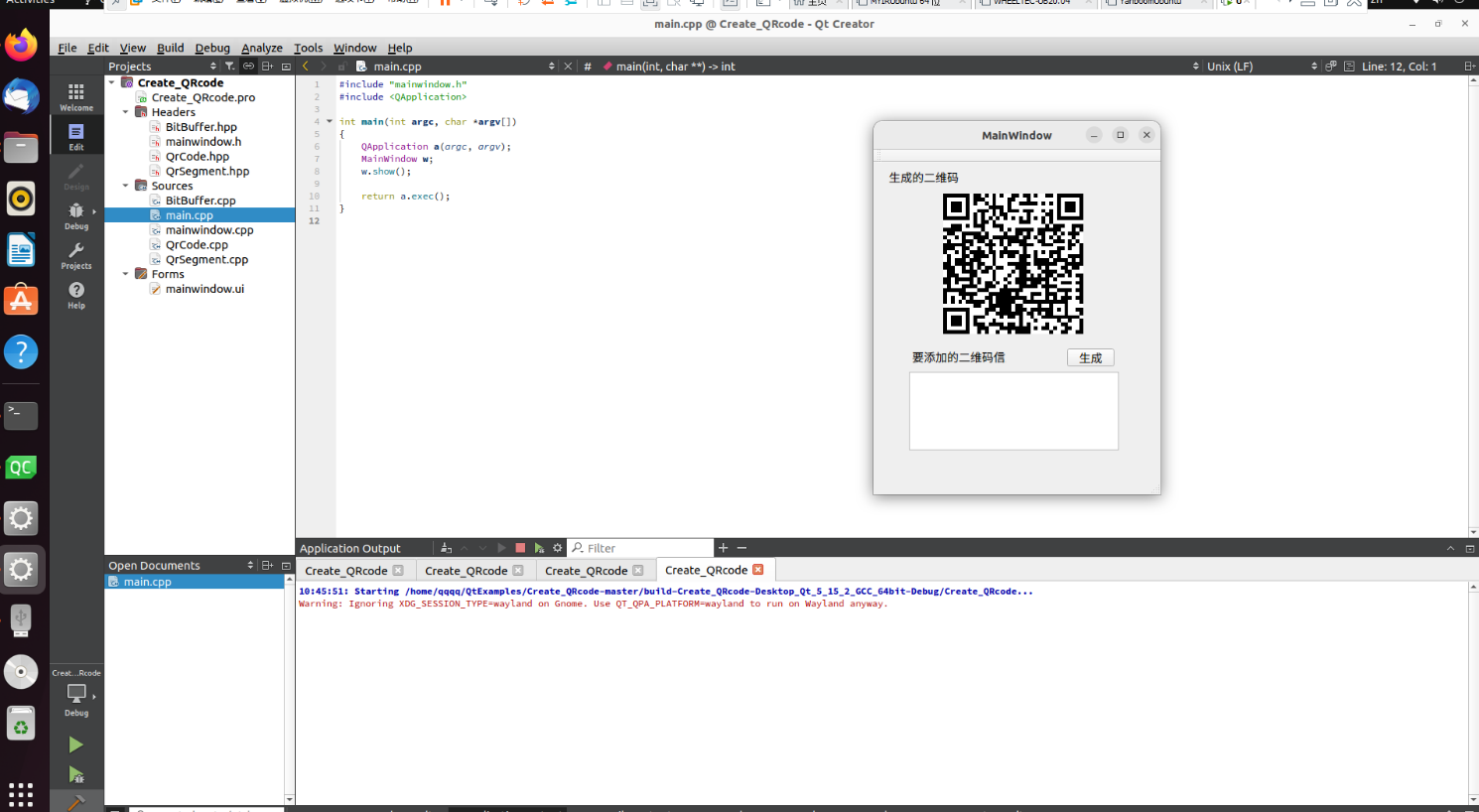Go back in editor navigation history
This screenshot has height=812, width=1479.
coord(306,67)
